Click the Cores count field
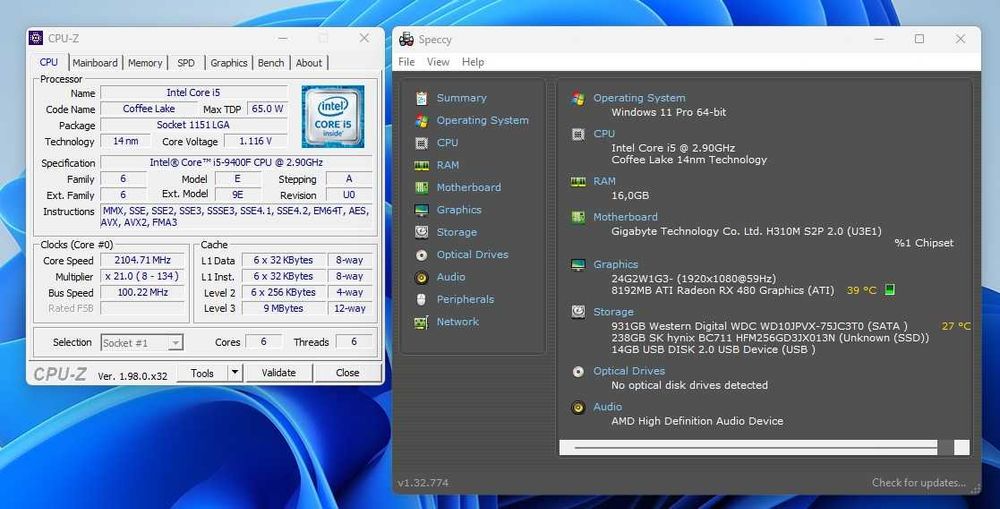Viewport: 1000px width, 509px height. tap(263, 342)
